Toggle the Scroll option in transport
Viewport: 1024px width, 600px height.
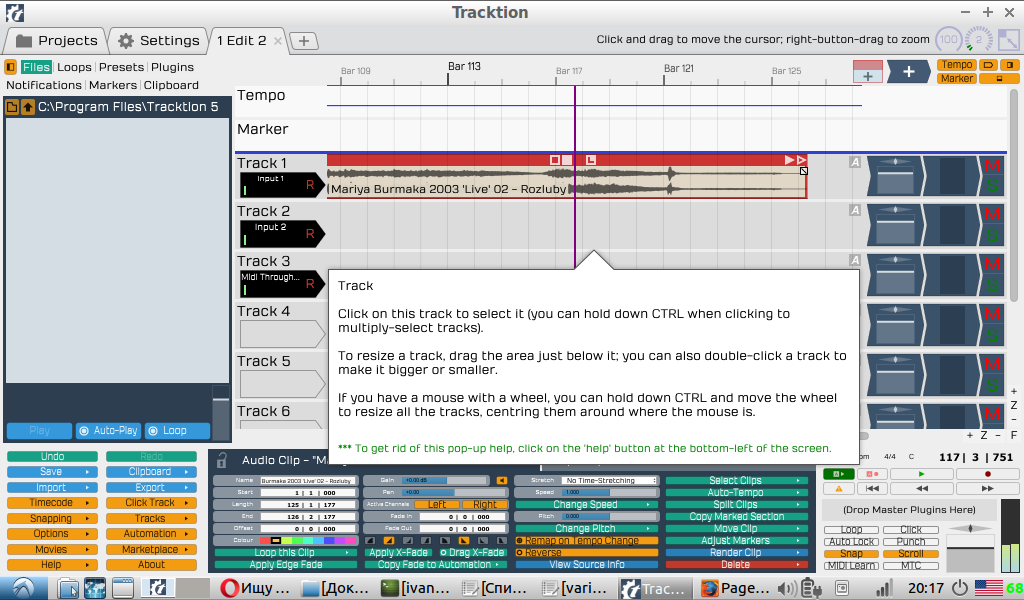[910, 554]
